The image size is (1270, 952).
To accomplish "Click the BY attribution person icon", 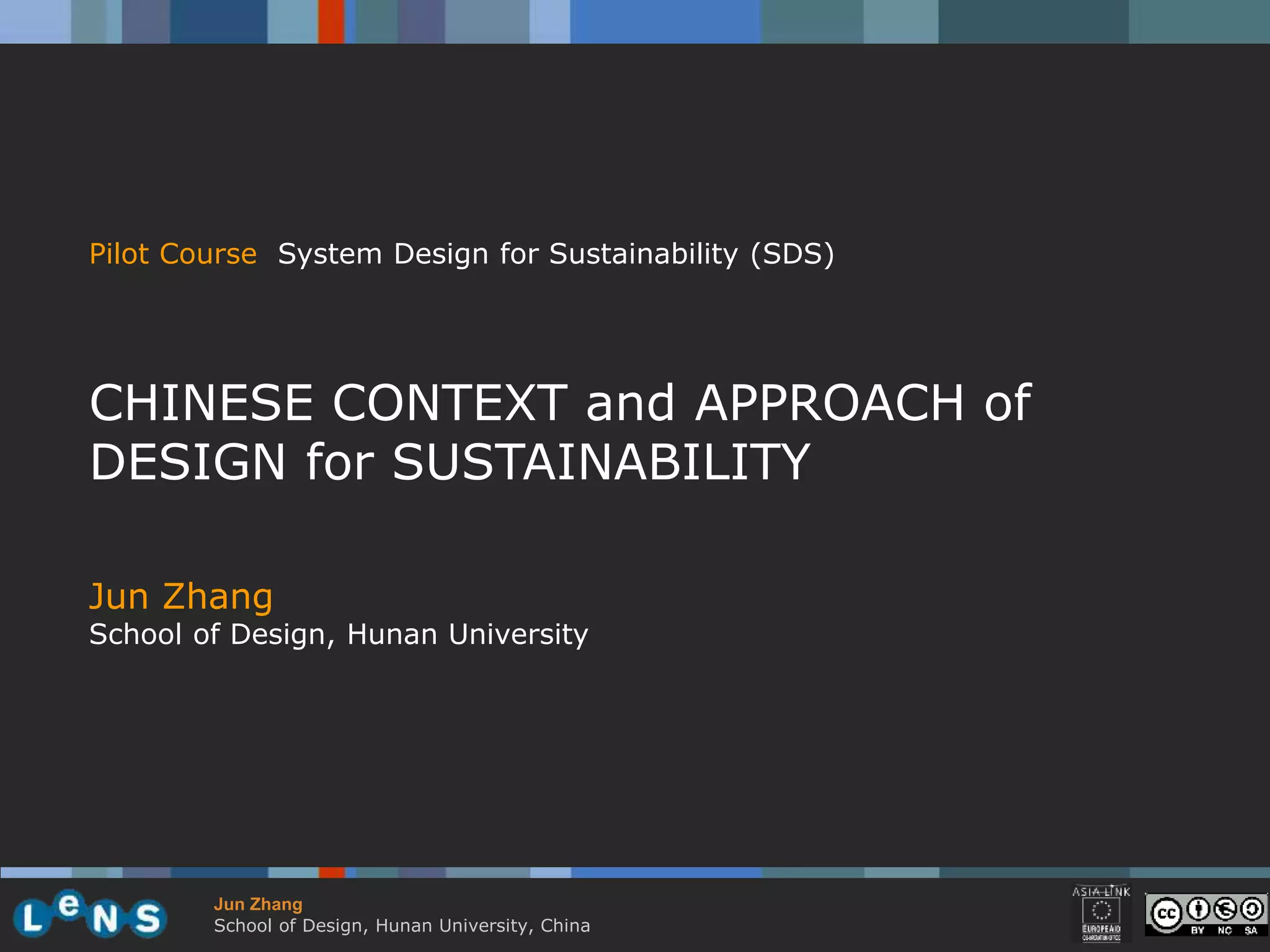I will click(1198, 910).
